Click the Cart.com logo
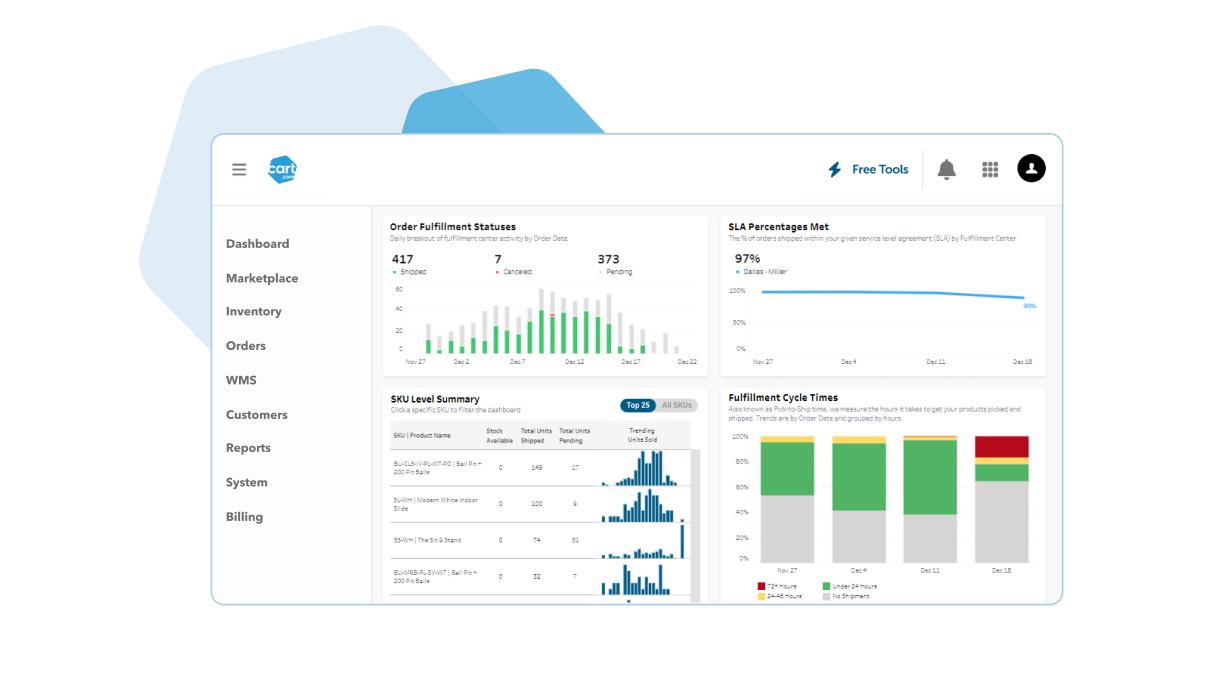The width and height of the screenshot is (1220, 685). tap(283, 169)
